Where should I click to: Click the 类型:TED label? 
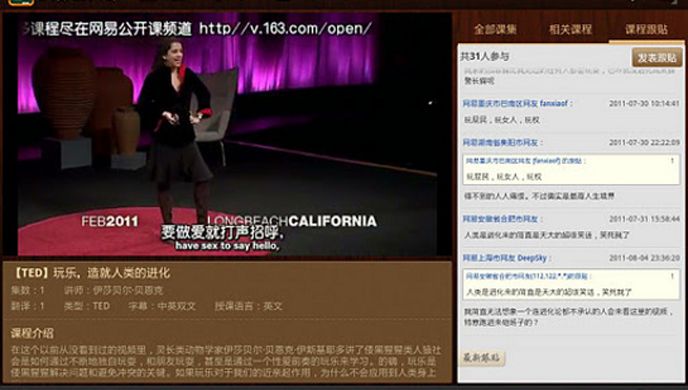pyautogui.click(x=87, y=306)
